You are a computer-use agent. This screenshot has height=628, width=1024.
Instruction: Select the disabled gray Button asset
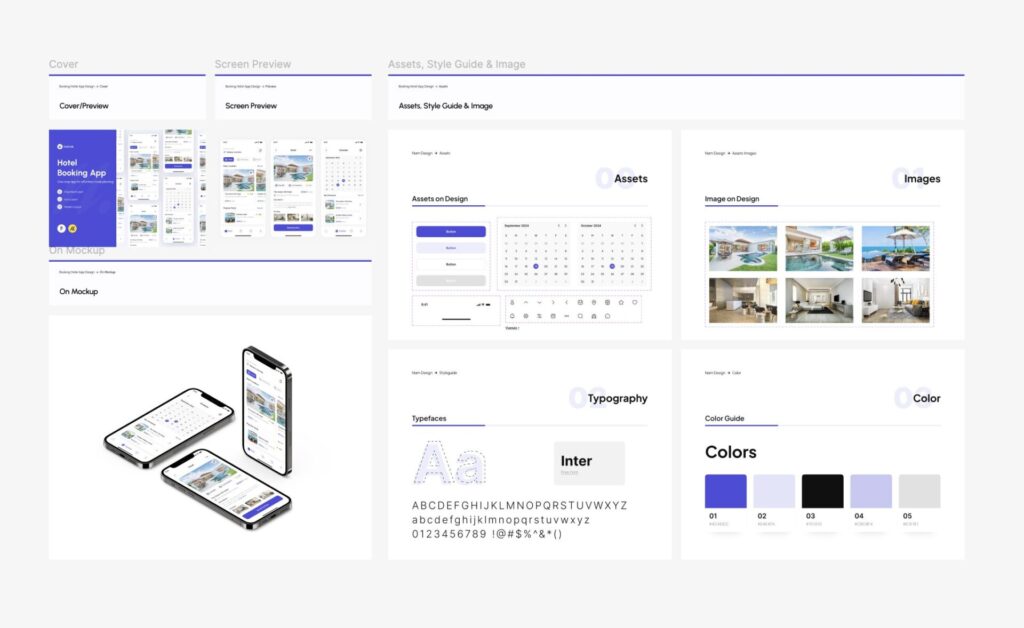point(450,281)
